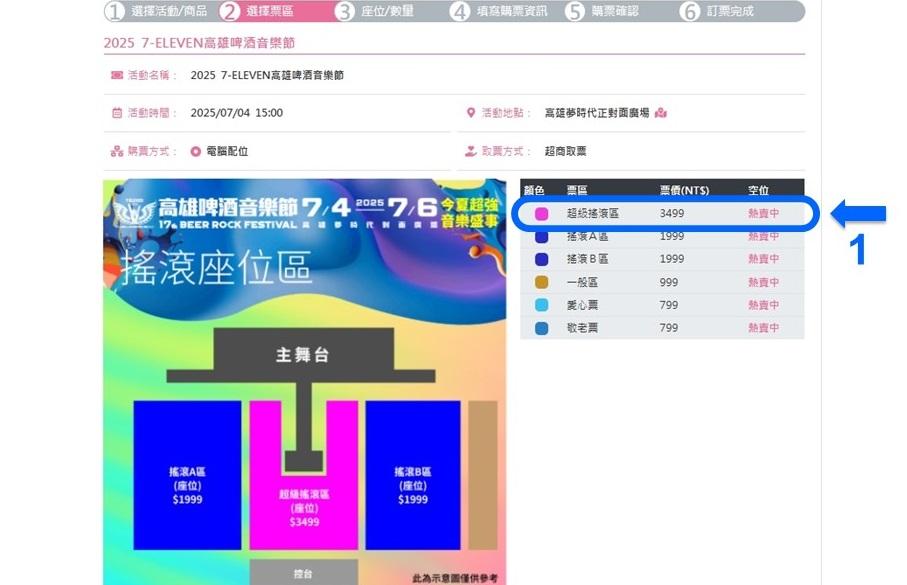Click step 5 購票確認 in progress bar
Viewport: 907px width, 585px height.
click(x=603, y=11)
